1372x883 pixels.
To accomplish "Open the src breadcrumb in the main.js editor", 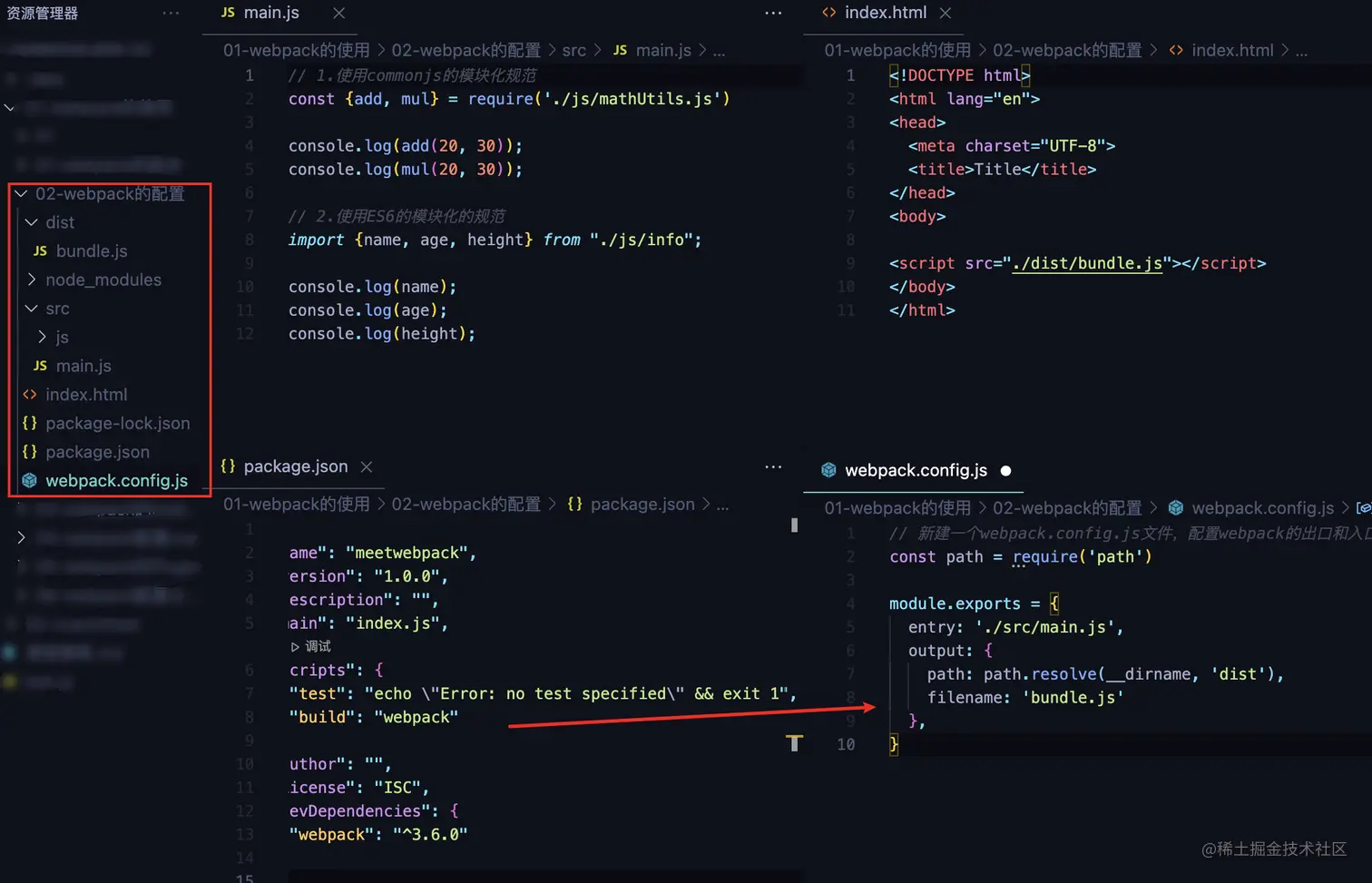I will pos(574,50).
